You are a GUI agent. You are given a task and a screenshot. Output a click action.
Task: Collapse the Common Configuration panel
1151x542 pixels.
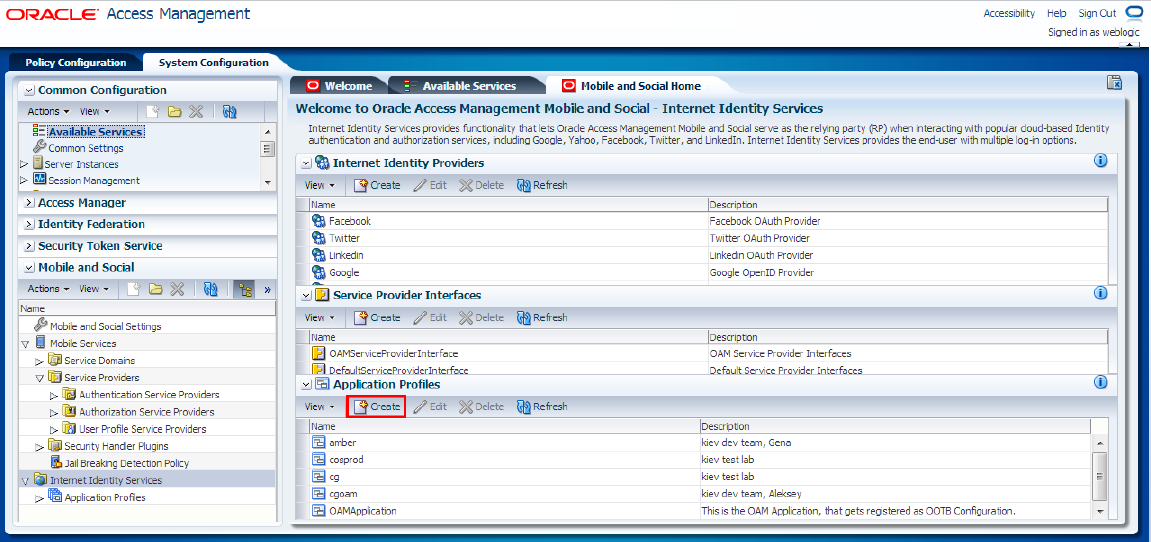point(29,90)
